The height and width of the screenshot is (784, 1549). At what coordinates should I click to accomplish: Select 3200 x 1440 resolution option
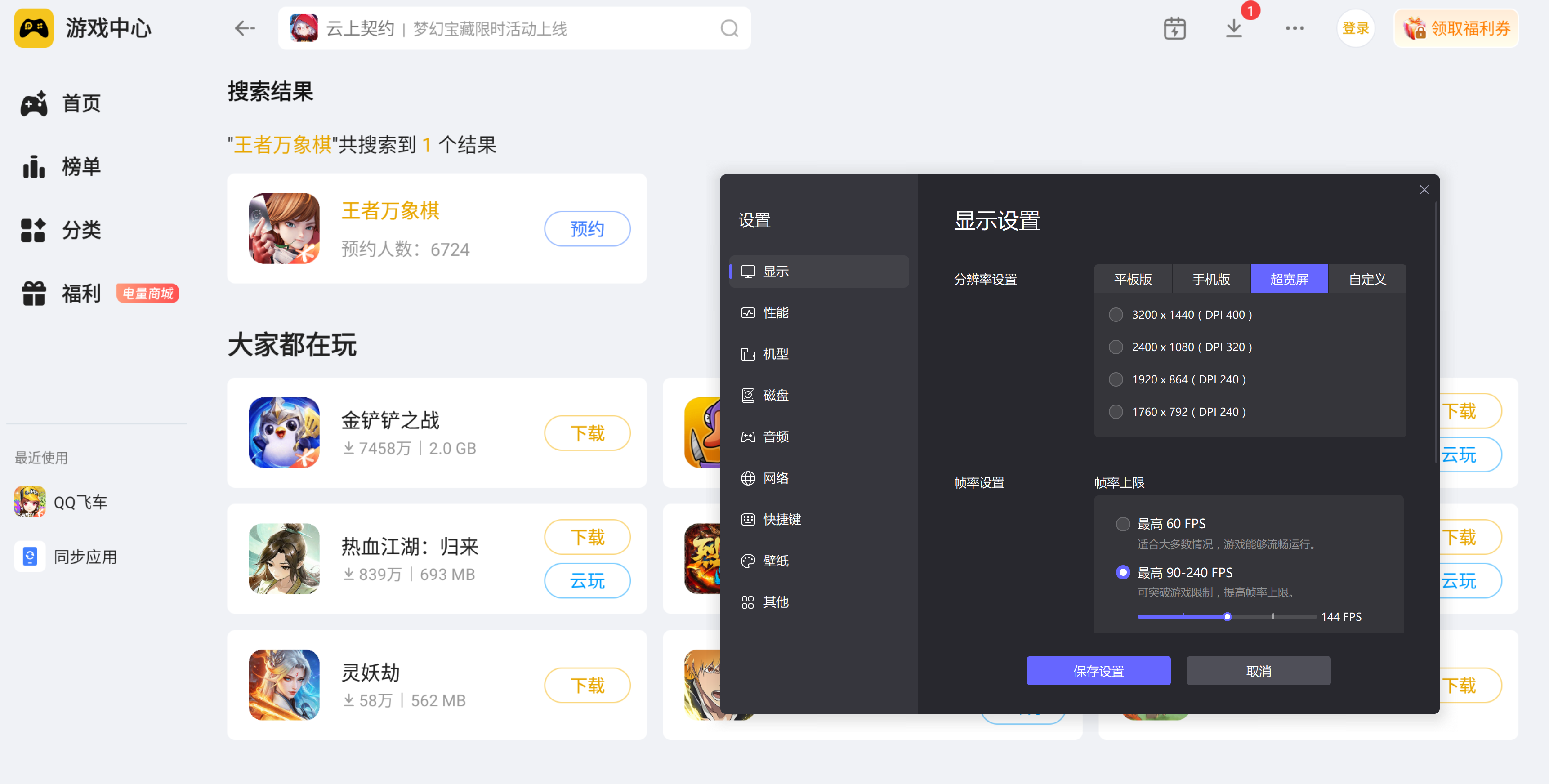pyautogui.click(x=1116, y=314)
